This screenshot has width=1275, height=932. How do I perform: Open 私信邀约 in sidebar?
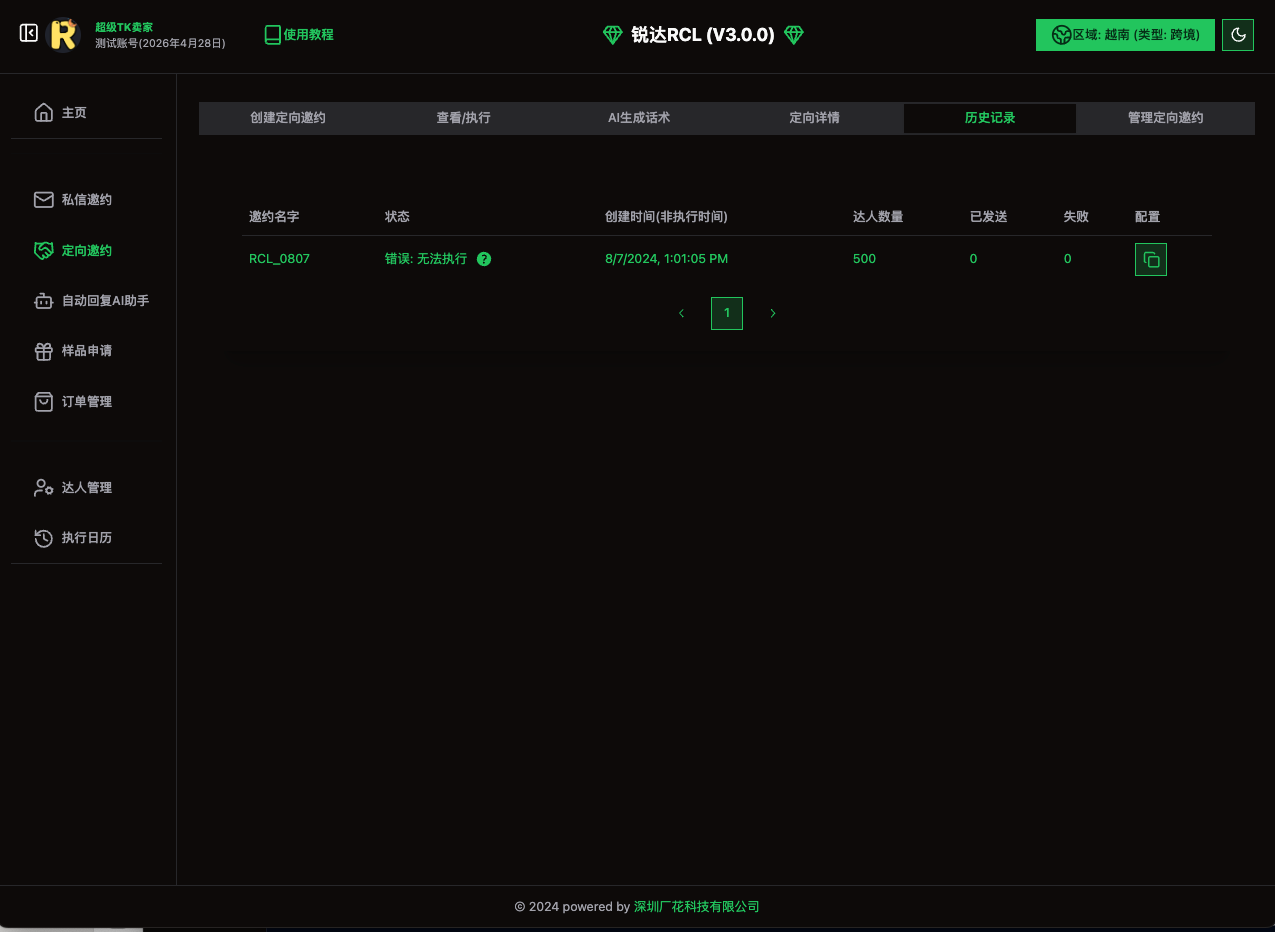click(x=86, y=200)
